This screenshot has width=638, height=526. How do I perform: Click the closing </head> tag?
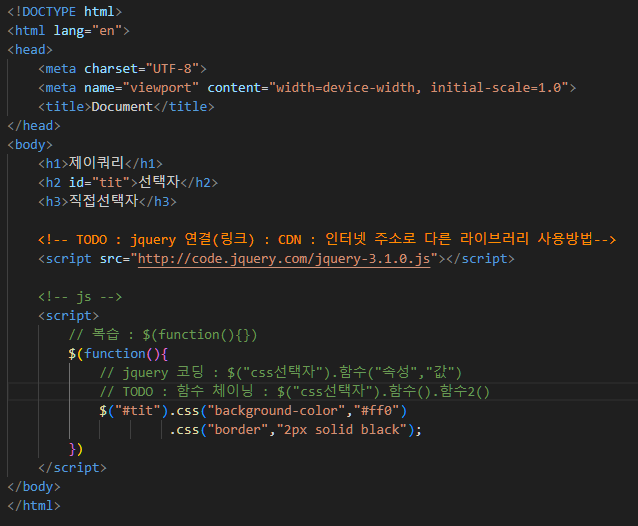tap(34, 126)
